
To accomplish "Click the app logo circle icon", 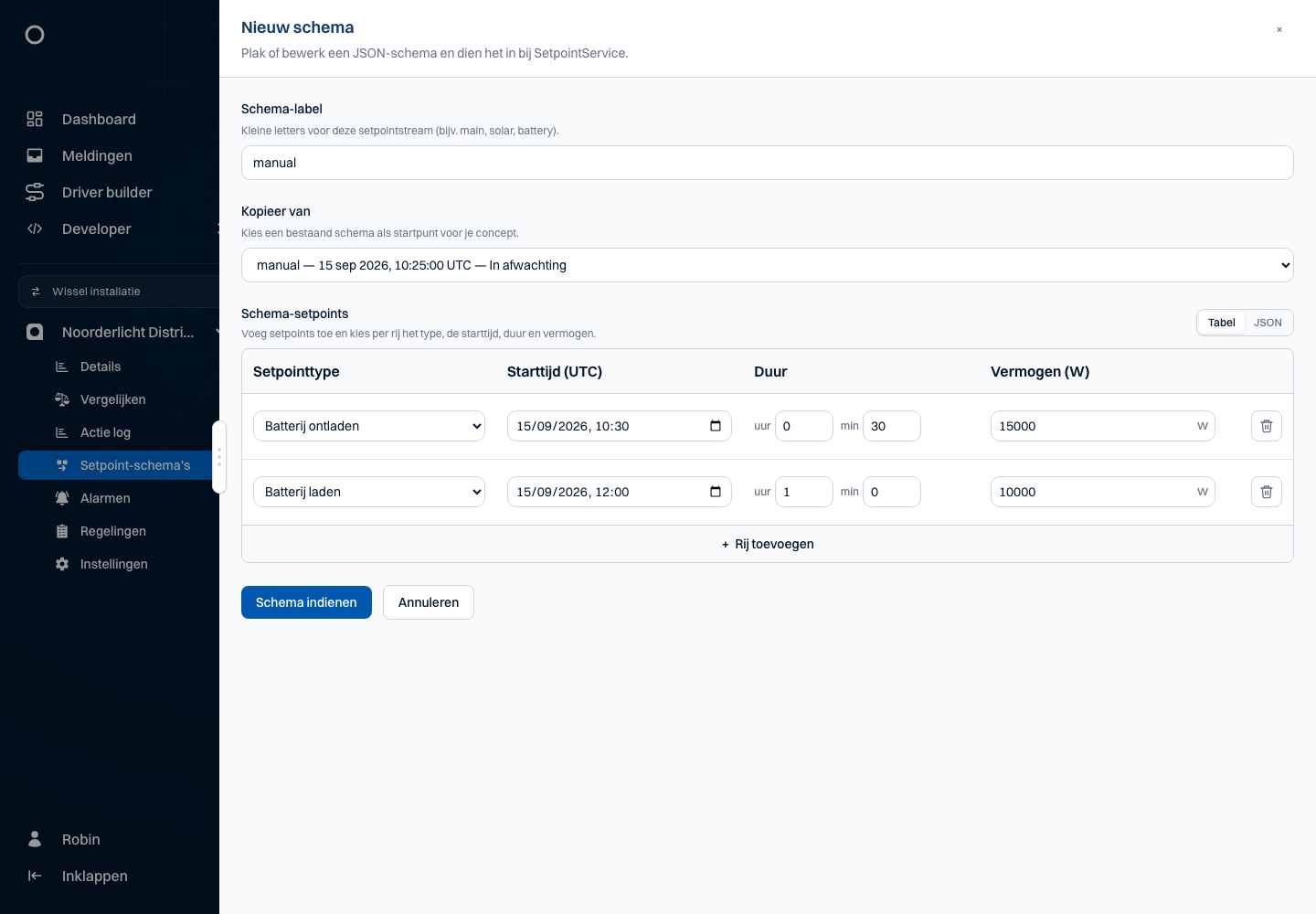I will click(35, 35).
